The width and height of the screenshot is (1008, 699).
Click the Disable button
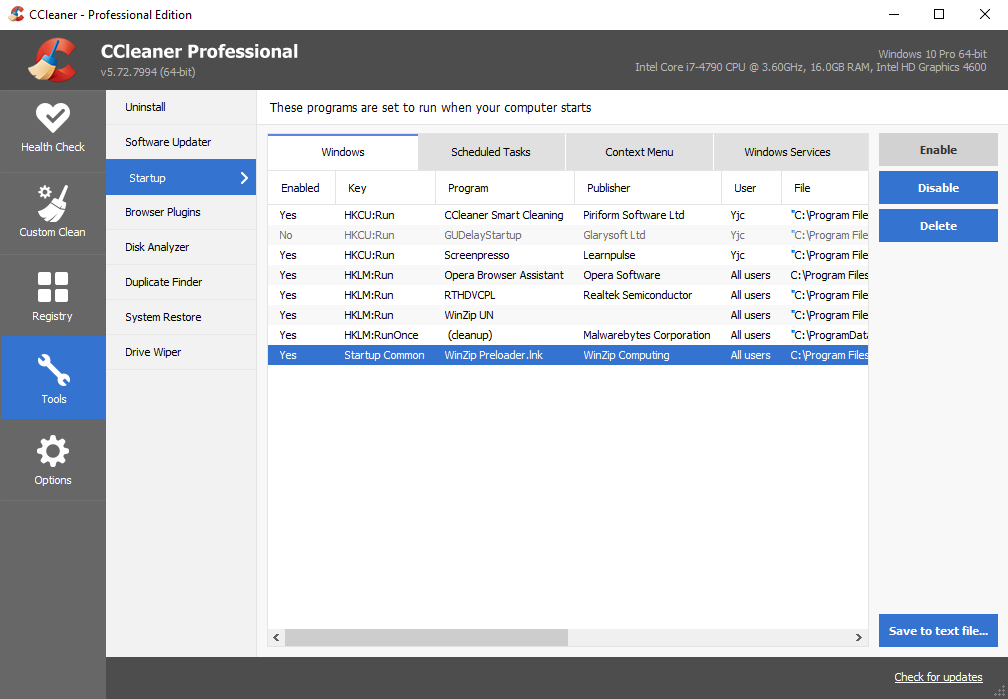tap(938, 188)
